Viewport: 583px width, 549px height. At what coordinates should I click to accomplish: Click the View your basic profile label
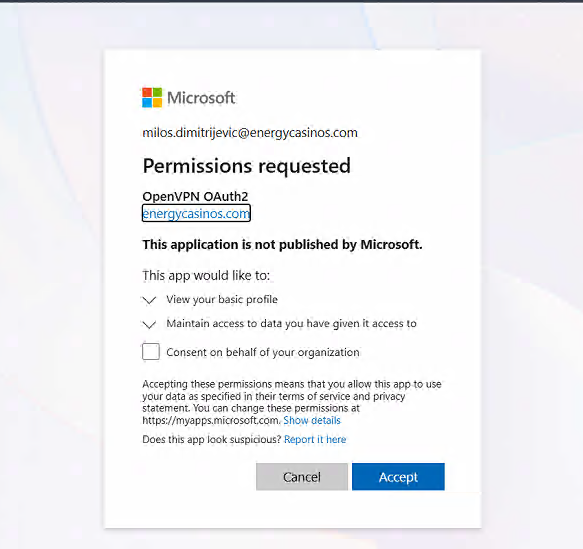click(222, 300)
